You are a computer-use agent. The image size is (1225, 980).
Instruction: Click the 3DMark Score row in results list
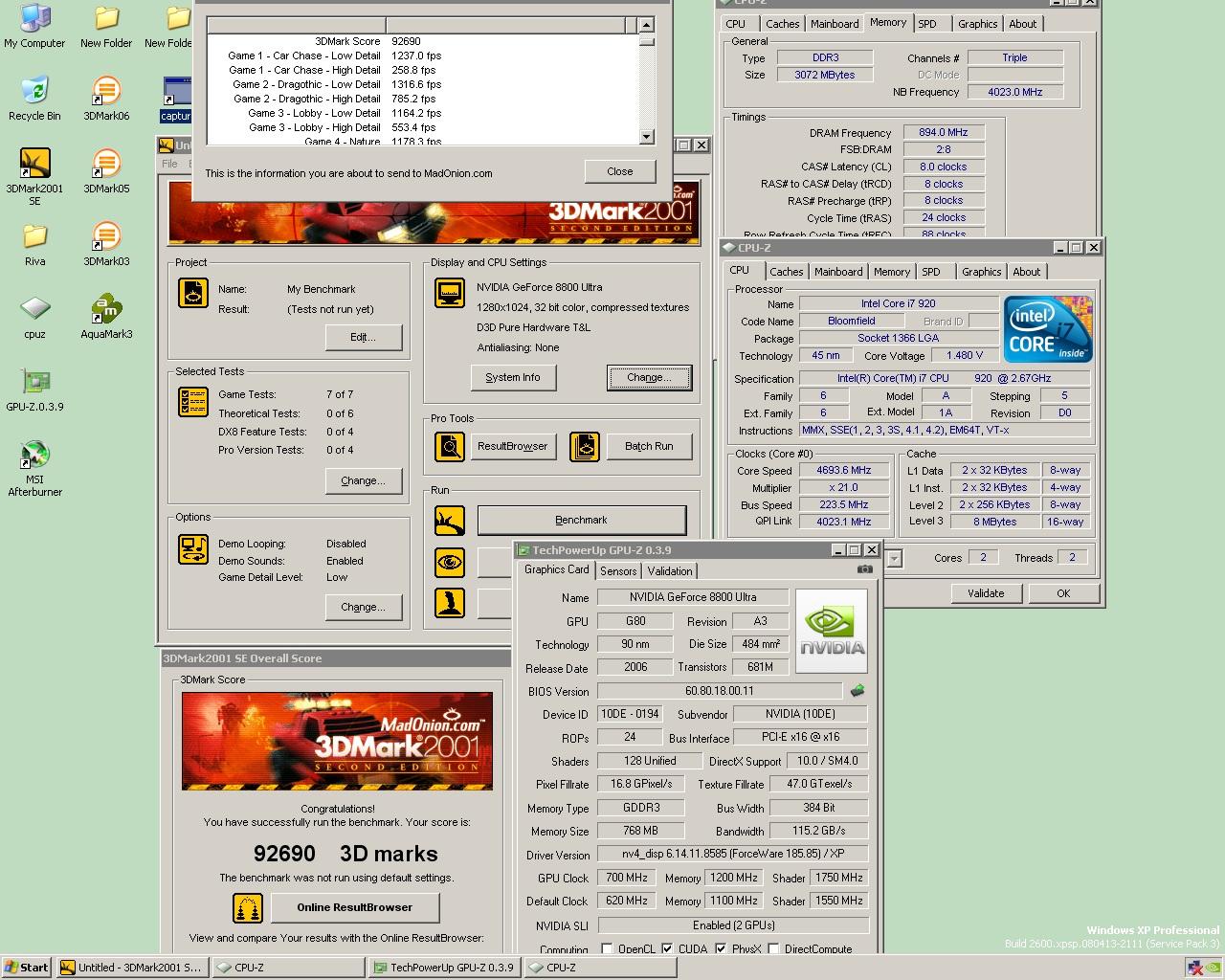(x=422, y=41)
